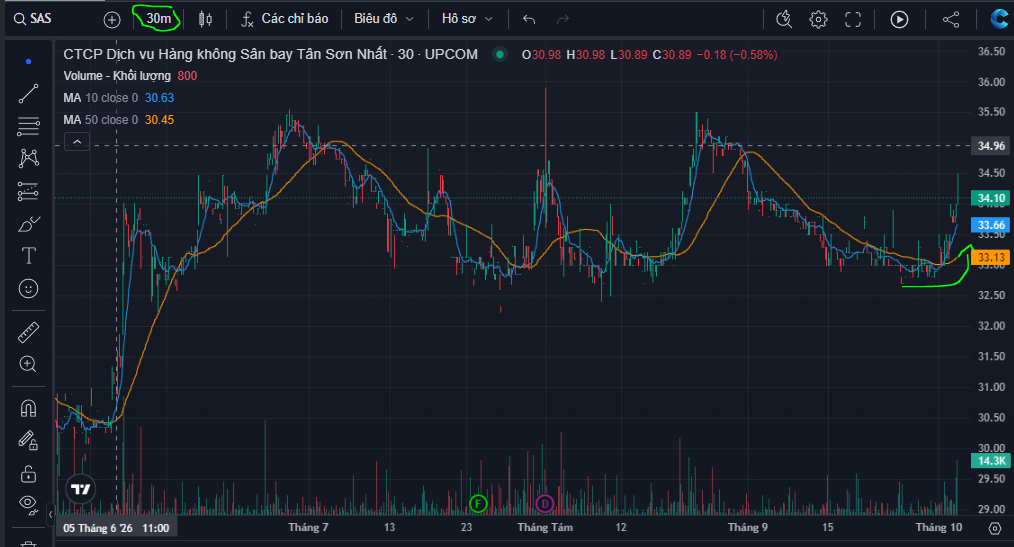The image size is (1014, 547).
Task: Collapse the indicator legend chevron
Action: 77,142
